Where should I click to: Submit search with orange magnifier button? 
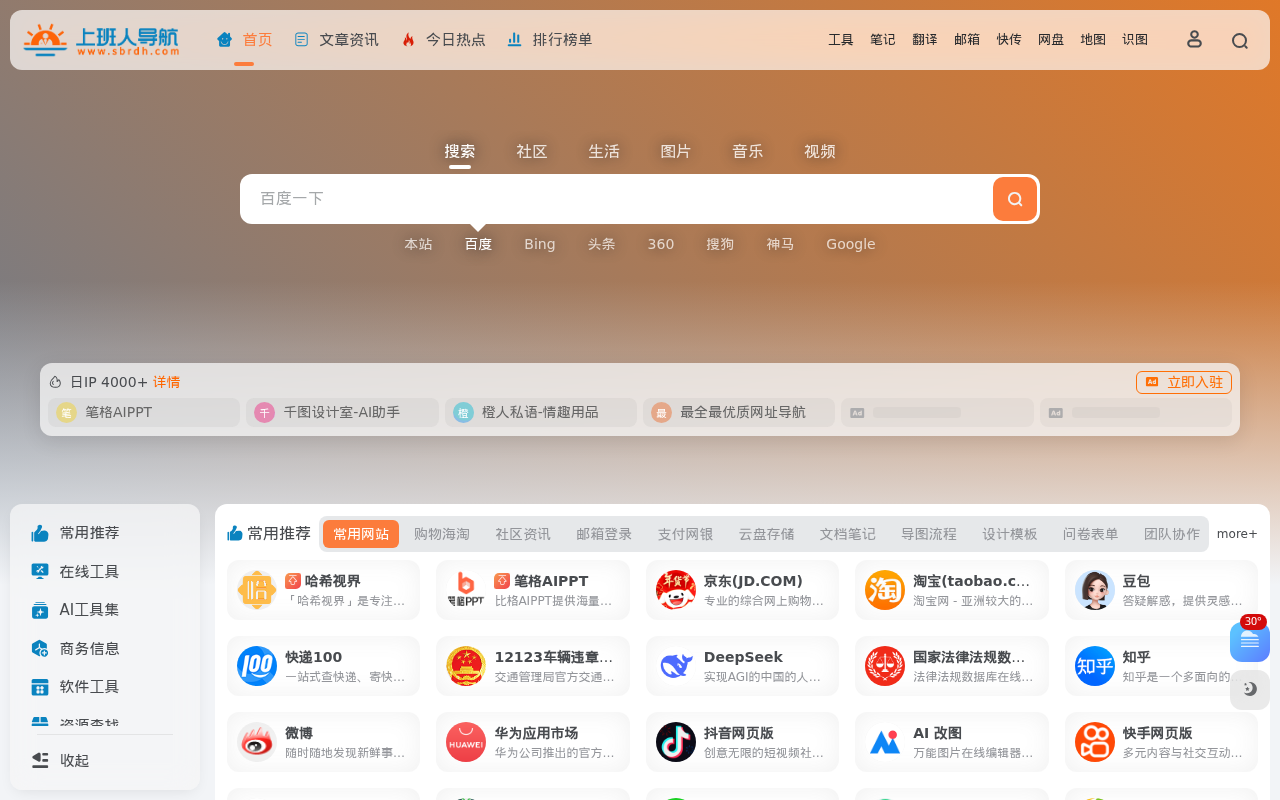1015,199
